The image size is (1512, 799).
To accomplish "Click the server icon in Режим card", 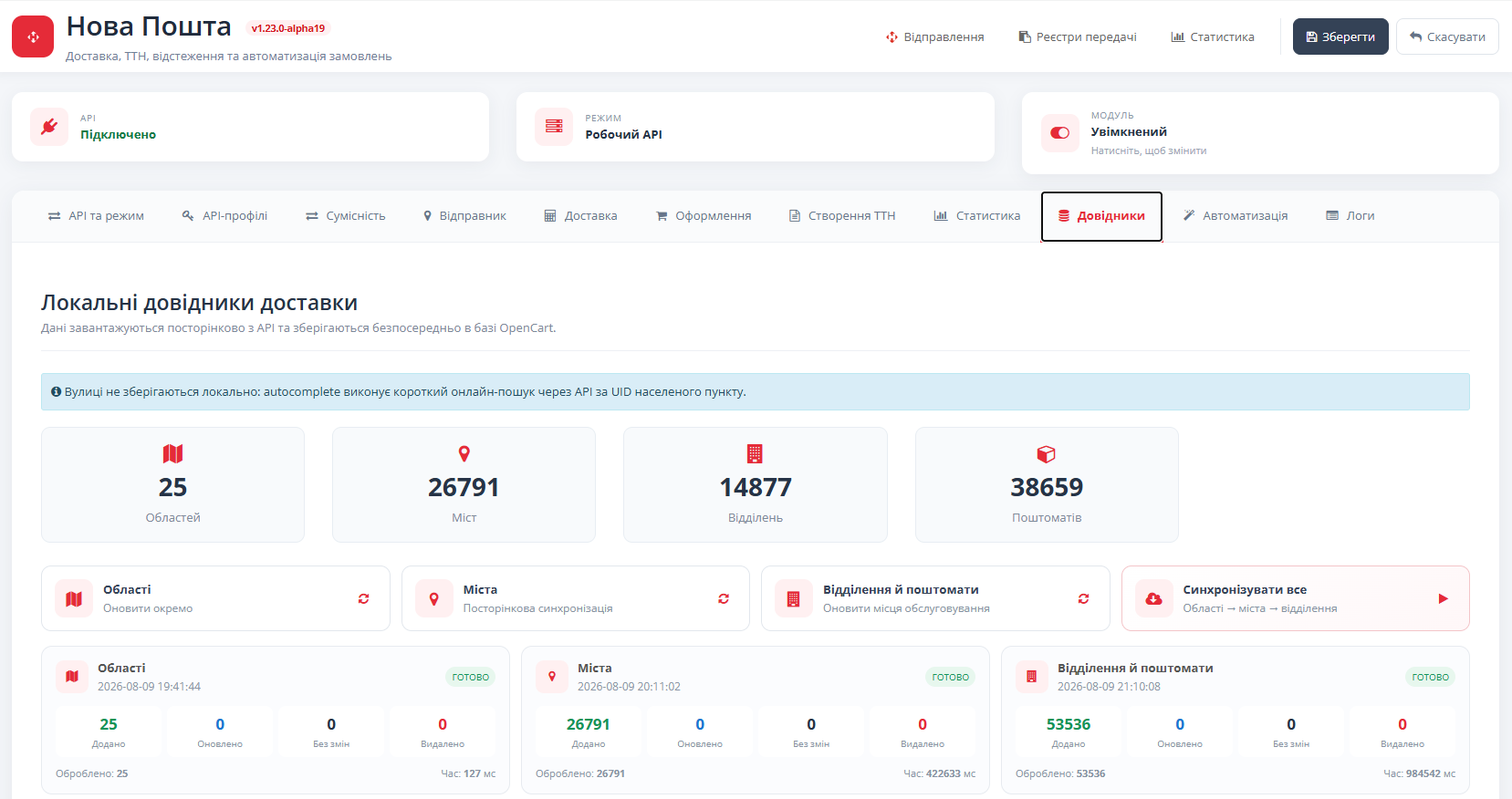I will 554,127.
